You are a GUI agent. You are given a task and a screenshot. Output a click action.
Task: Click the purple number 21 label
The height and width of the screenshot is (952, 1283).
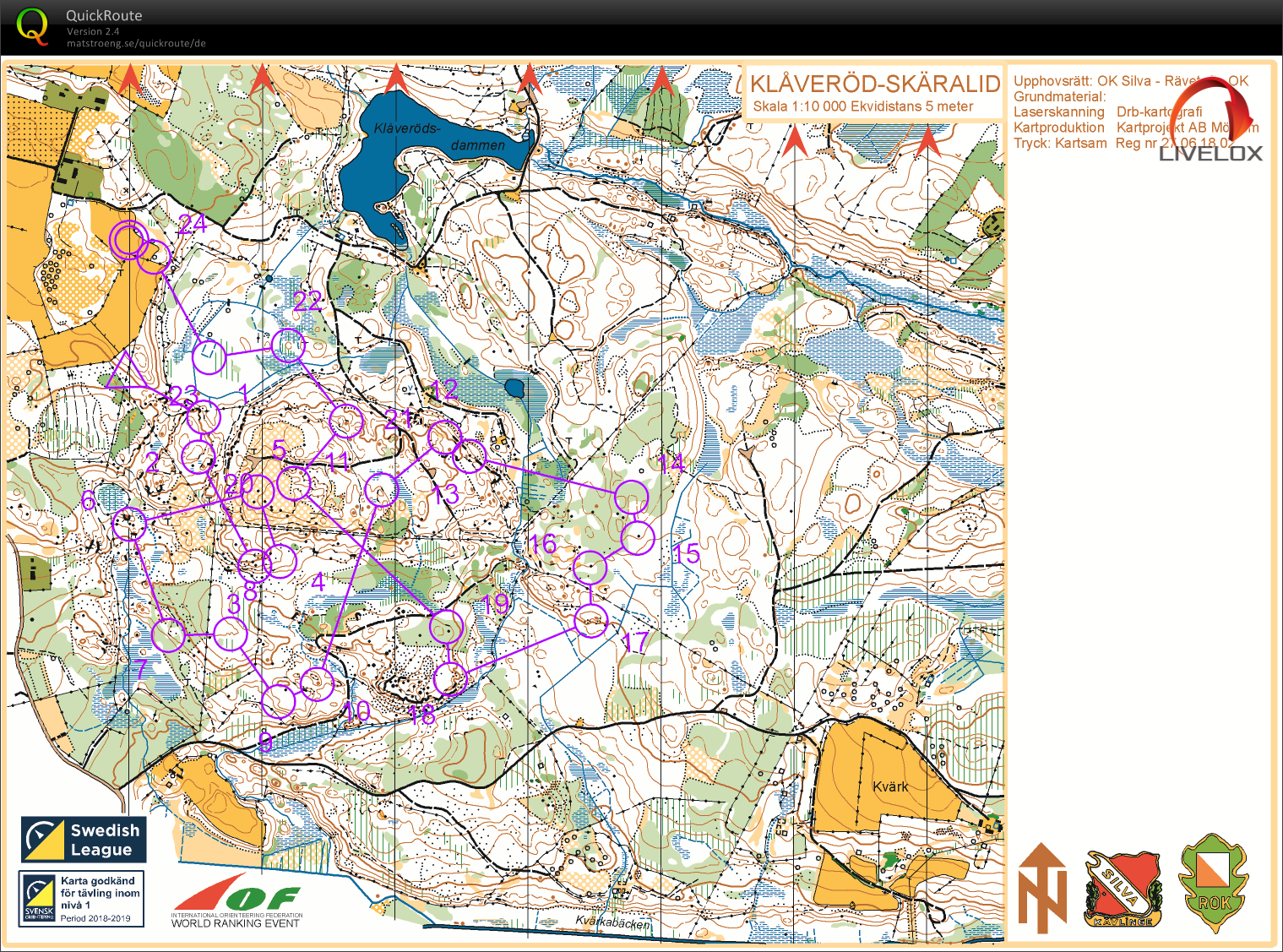click(399, 418)
